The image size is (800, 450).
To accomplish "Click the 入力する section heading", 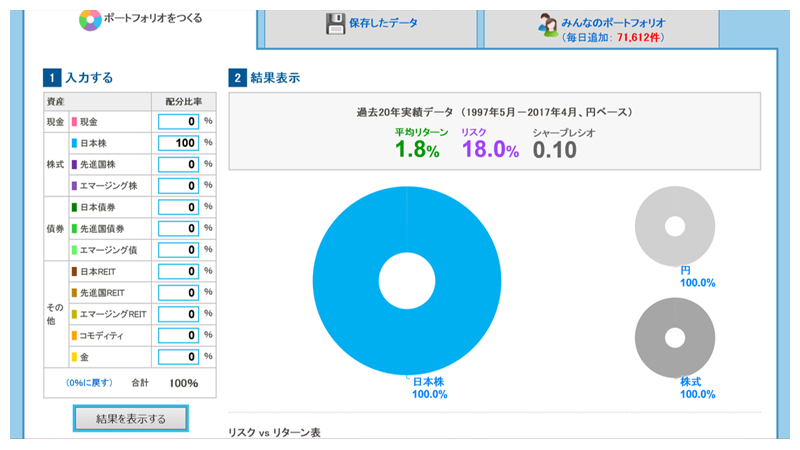I will pyautogui.click(x=89, y=78).
